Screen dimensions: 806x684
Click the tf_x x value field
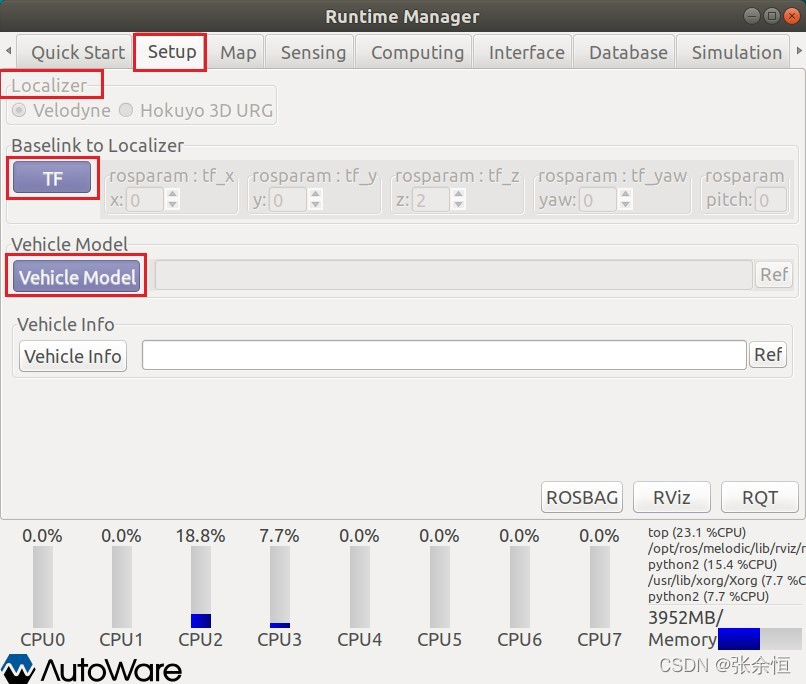click(x=145, y=199)
